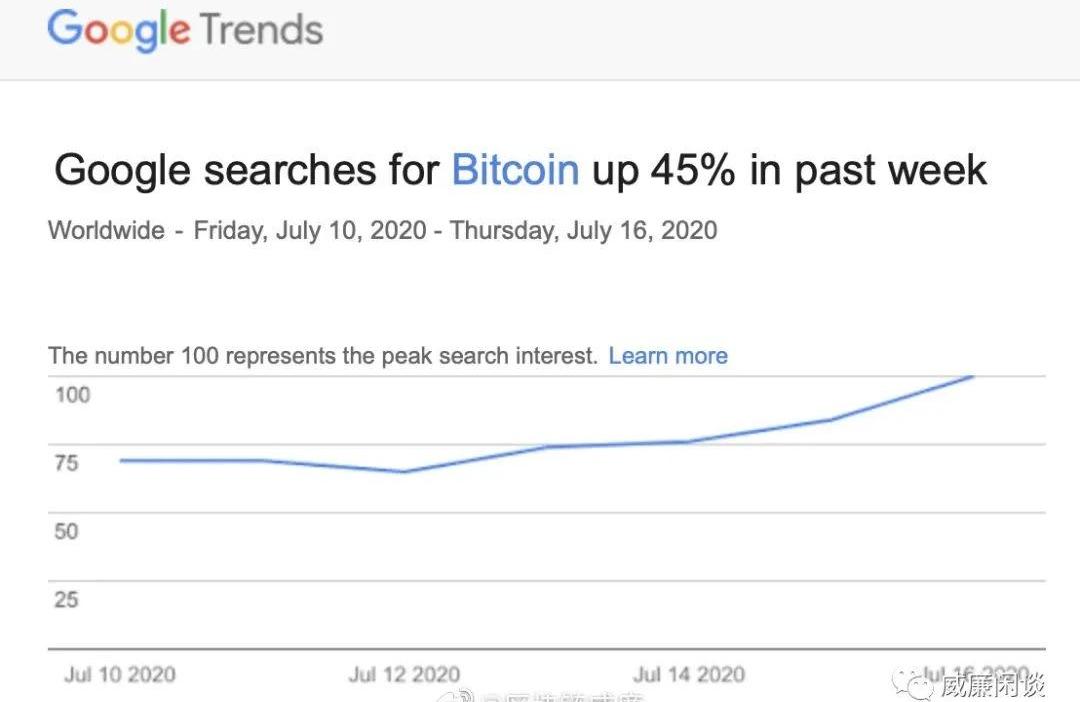Select the chart line start point at Jul 10
This screenshot has width=1080, height=702.
point(122,460)
